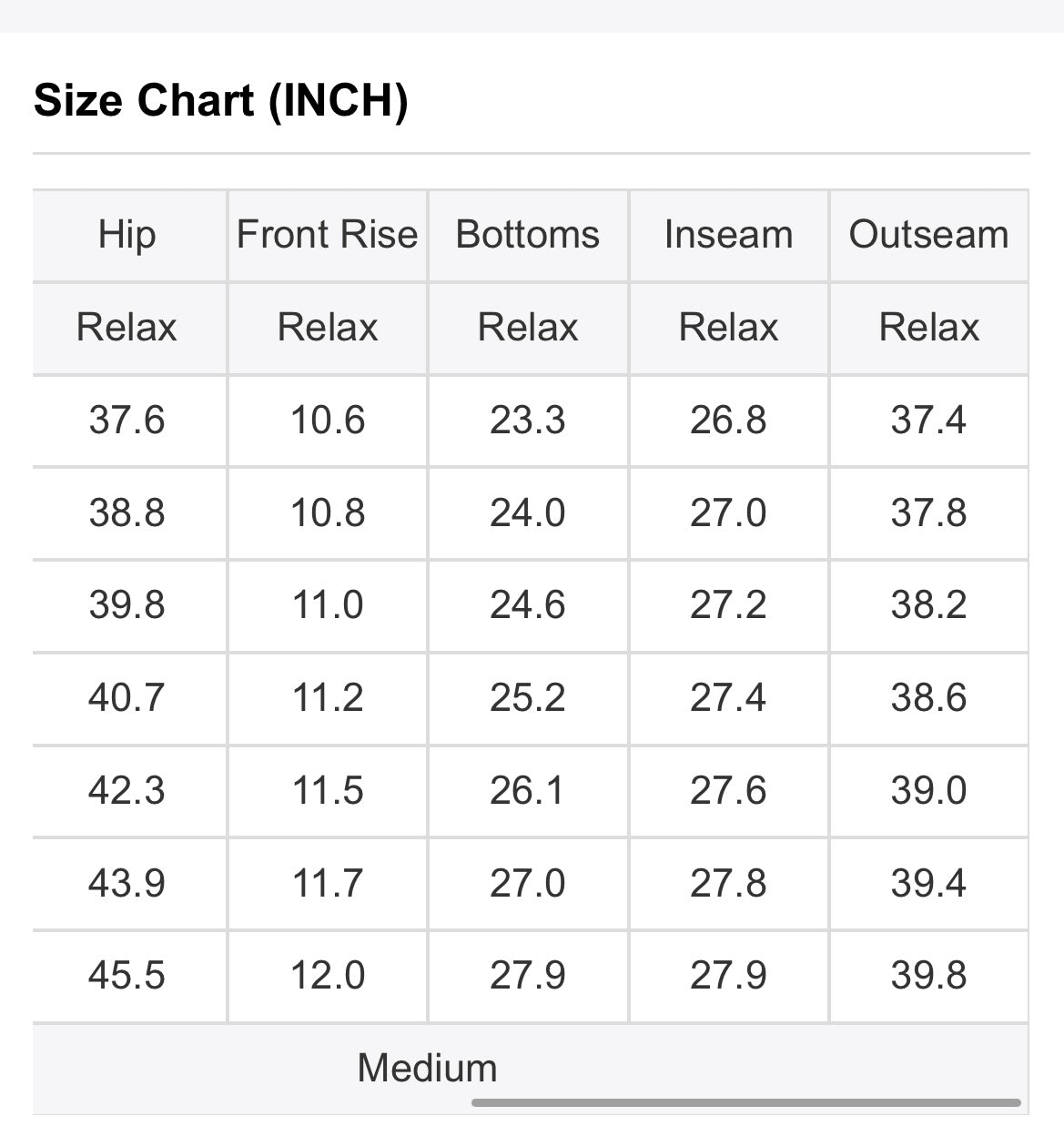Click inseam value 27.4

[x=729, y=698]
